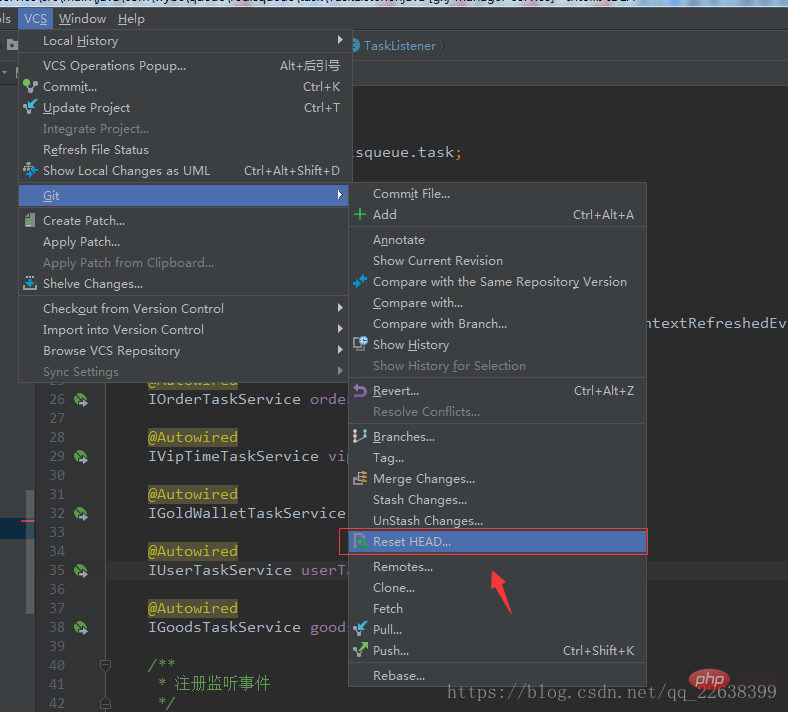
Task: Click the Update Project arrow icon
Action: click(30, 107)
